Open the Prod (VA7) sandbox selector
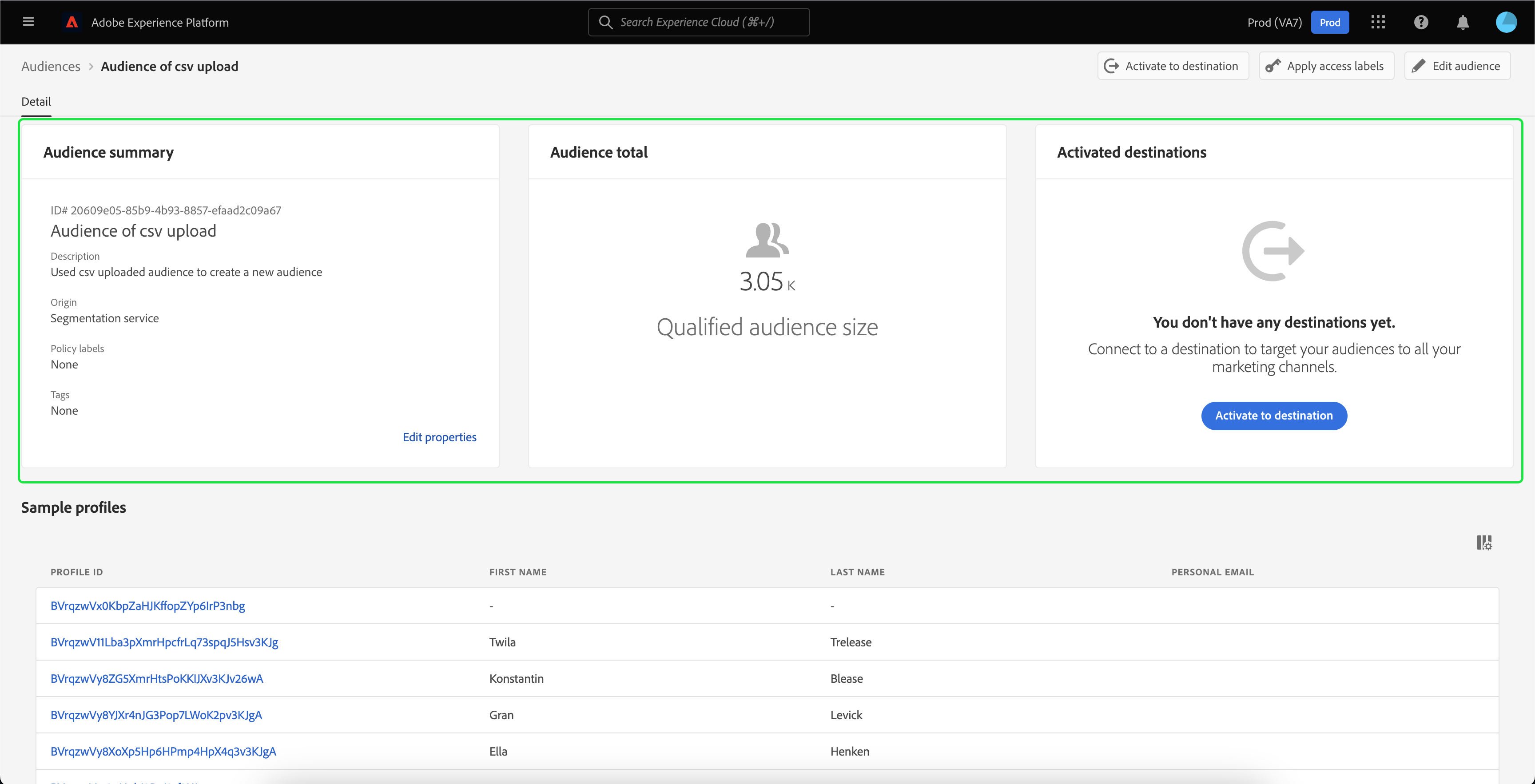 (x=1274, y=22)
